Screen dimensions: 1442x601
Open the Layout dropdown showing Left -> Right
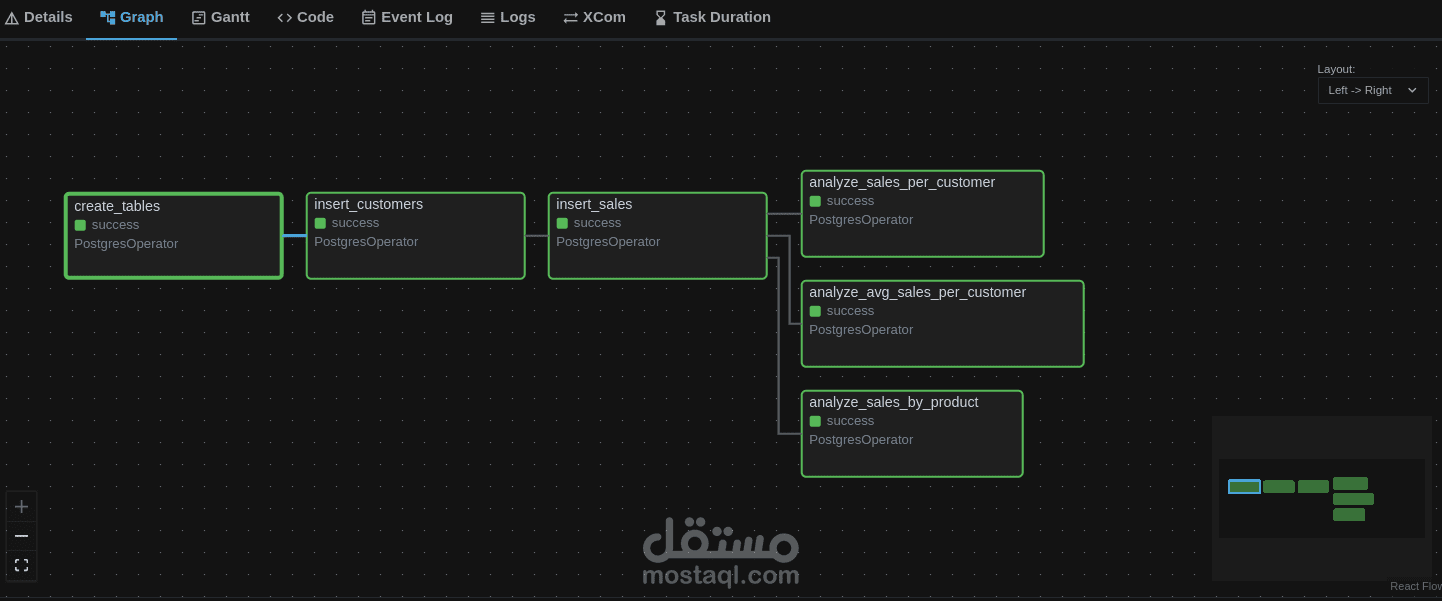pyautogui.click(x=1372, y=90)
